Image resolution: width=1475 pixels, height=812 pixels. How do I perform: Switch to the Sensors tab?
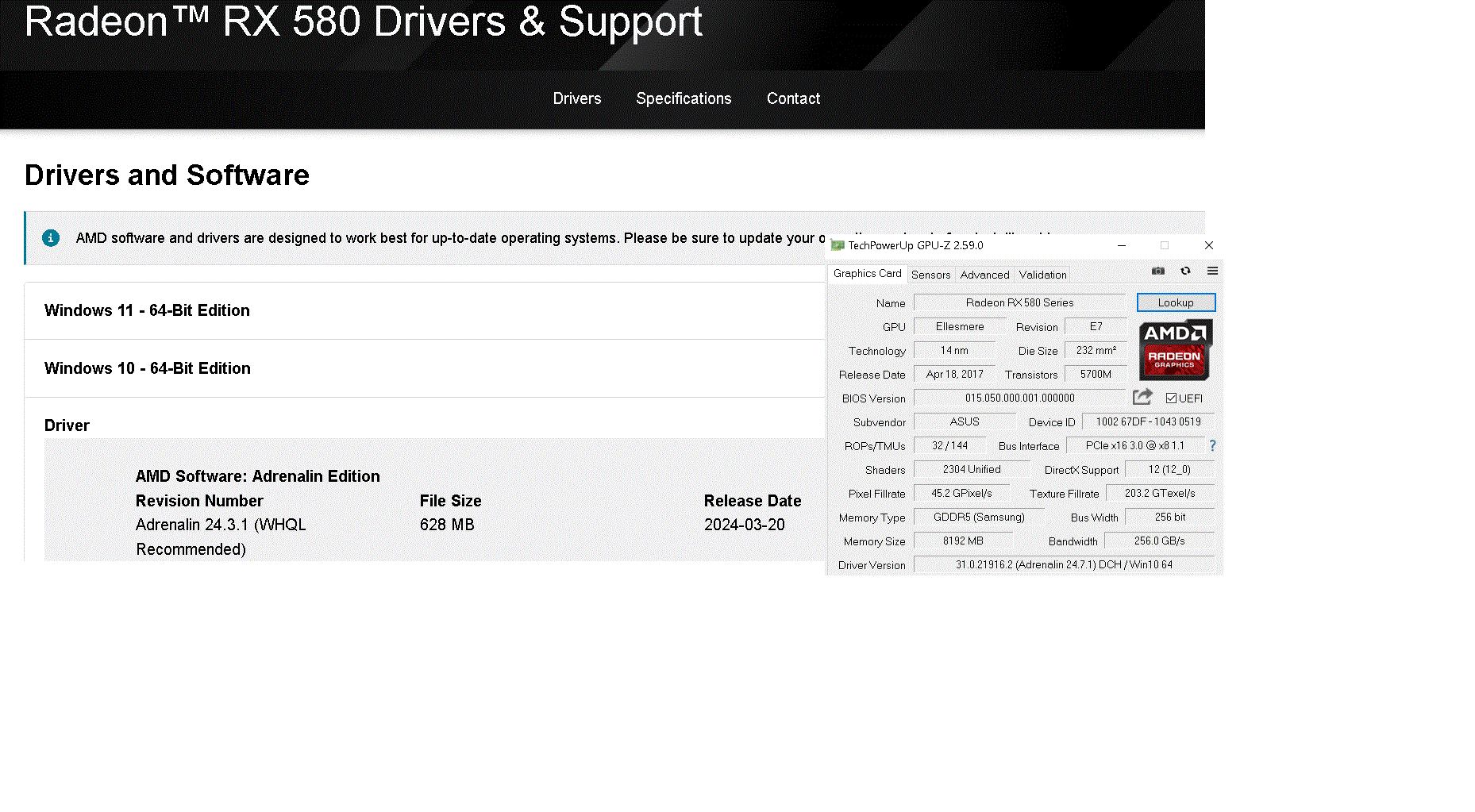930,275
